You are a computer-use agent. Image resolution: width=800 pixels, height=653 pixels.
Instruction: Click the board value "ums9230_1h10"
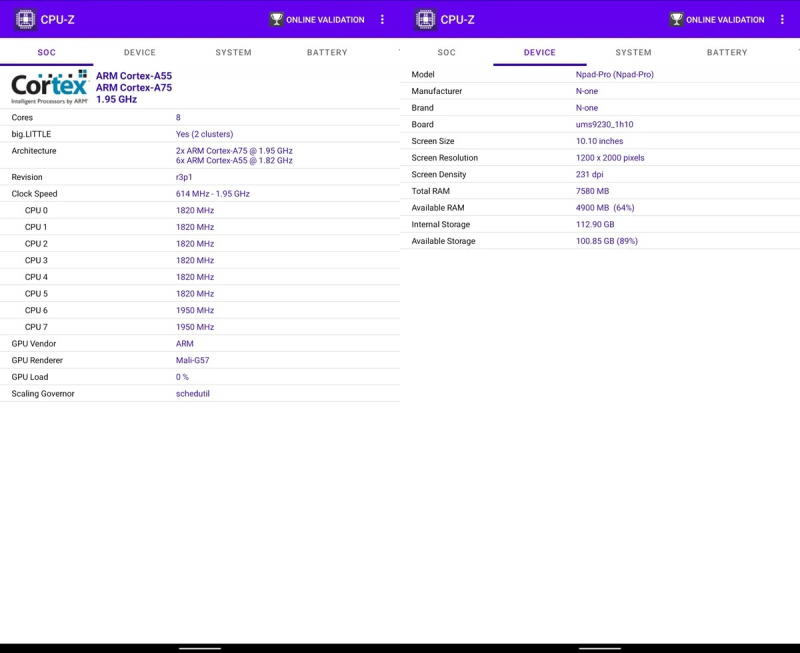pos(605,124)
